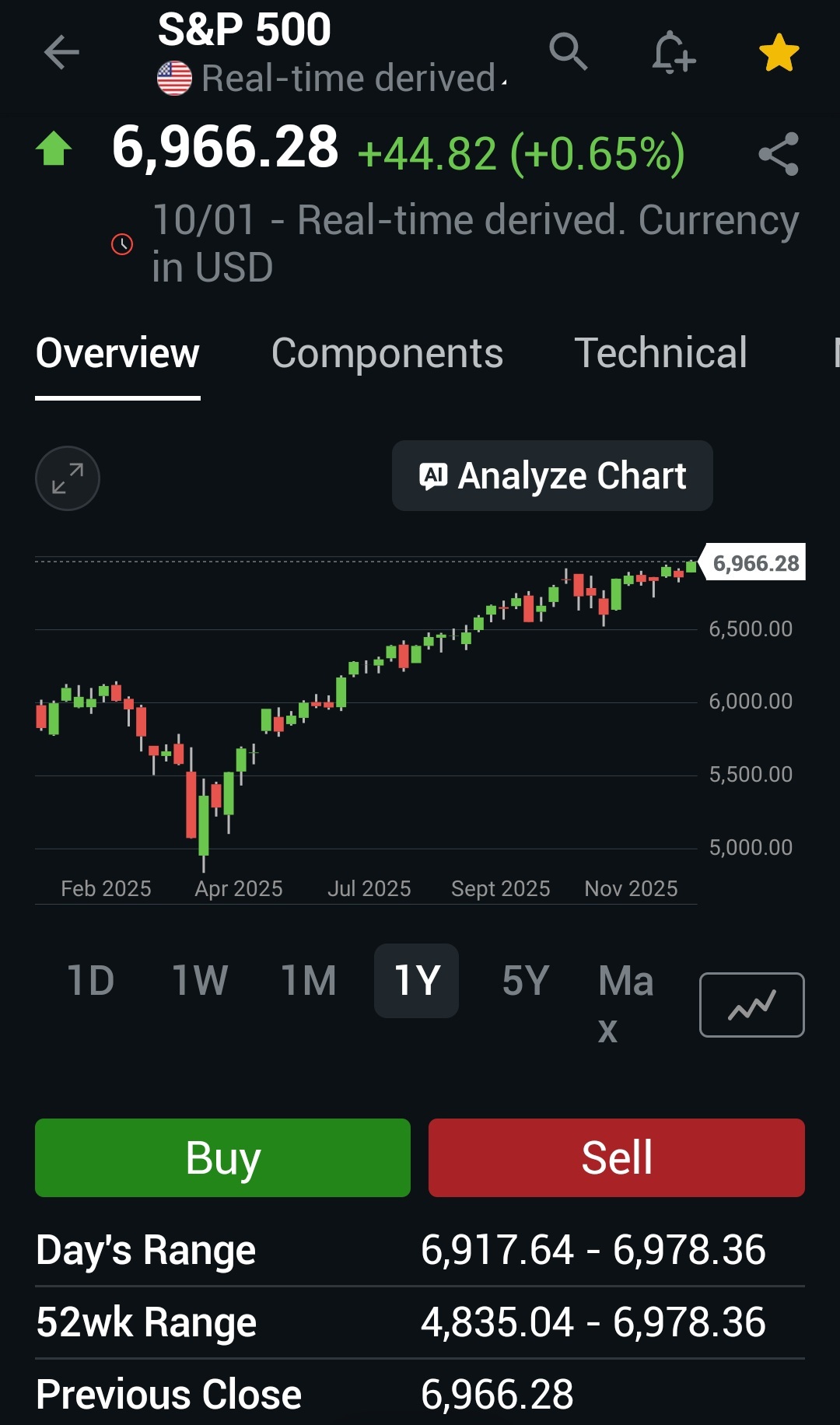
Task: Tap the share icon
Action: click(779, 153)
